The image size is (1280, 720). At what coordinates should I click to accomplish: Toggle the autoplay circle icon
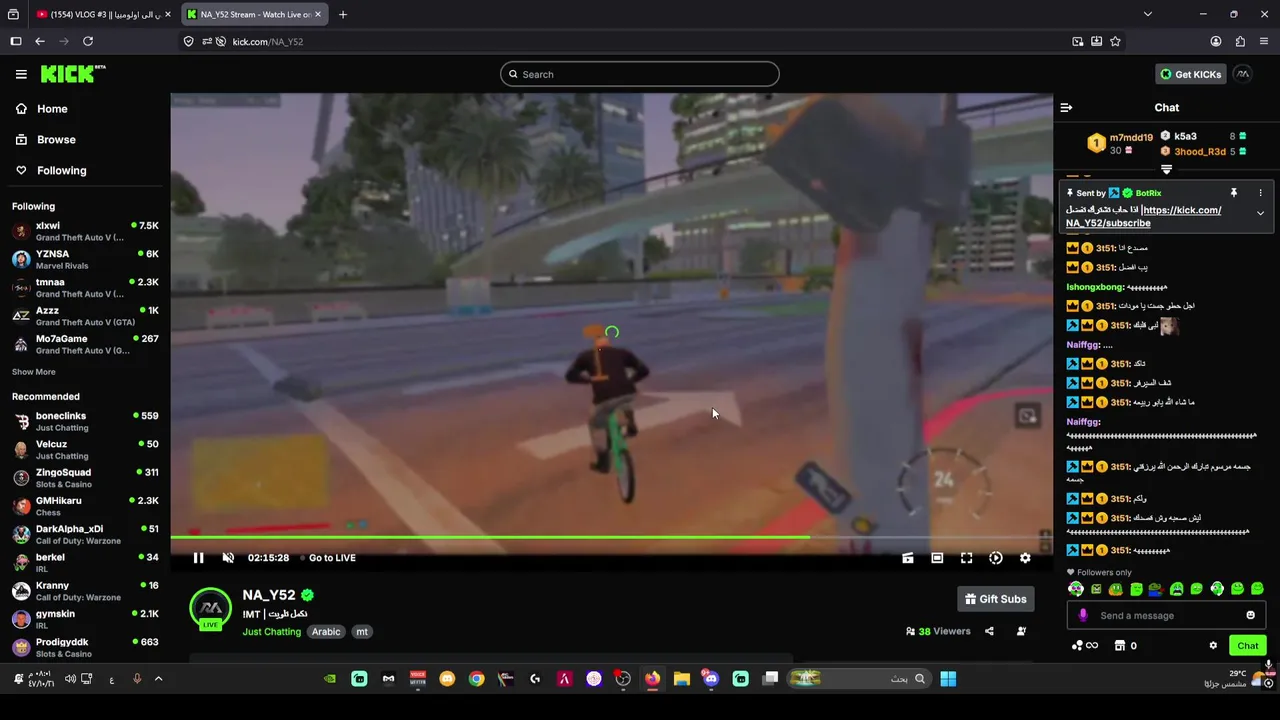click(x=996, y=558)
